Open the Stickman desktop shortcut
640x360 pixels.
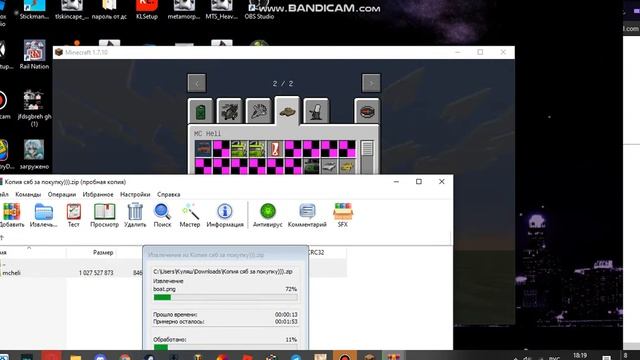click(x=34, y=10)
